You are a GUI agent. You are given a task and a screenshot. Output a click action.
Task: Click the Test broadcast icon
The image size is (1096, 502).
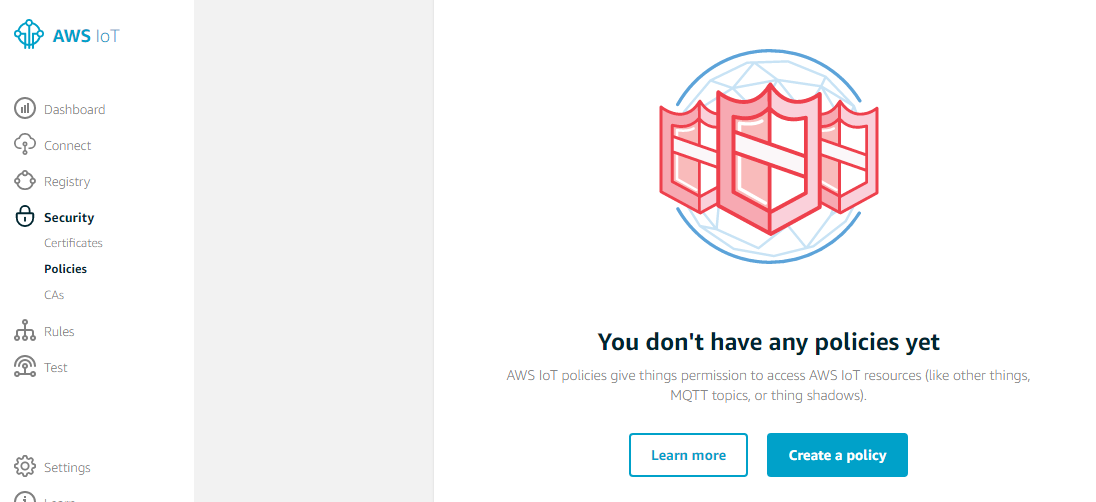click(26, 367)
